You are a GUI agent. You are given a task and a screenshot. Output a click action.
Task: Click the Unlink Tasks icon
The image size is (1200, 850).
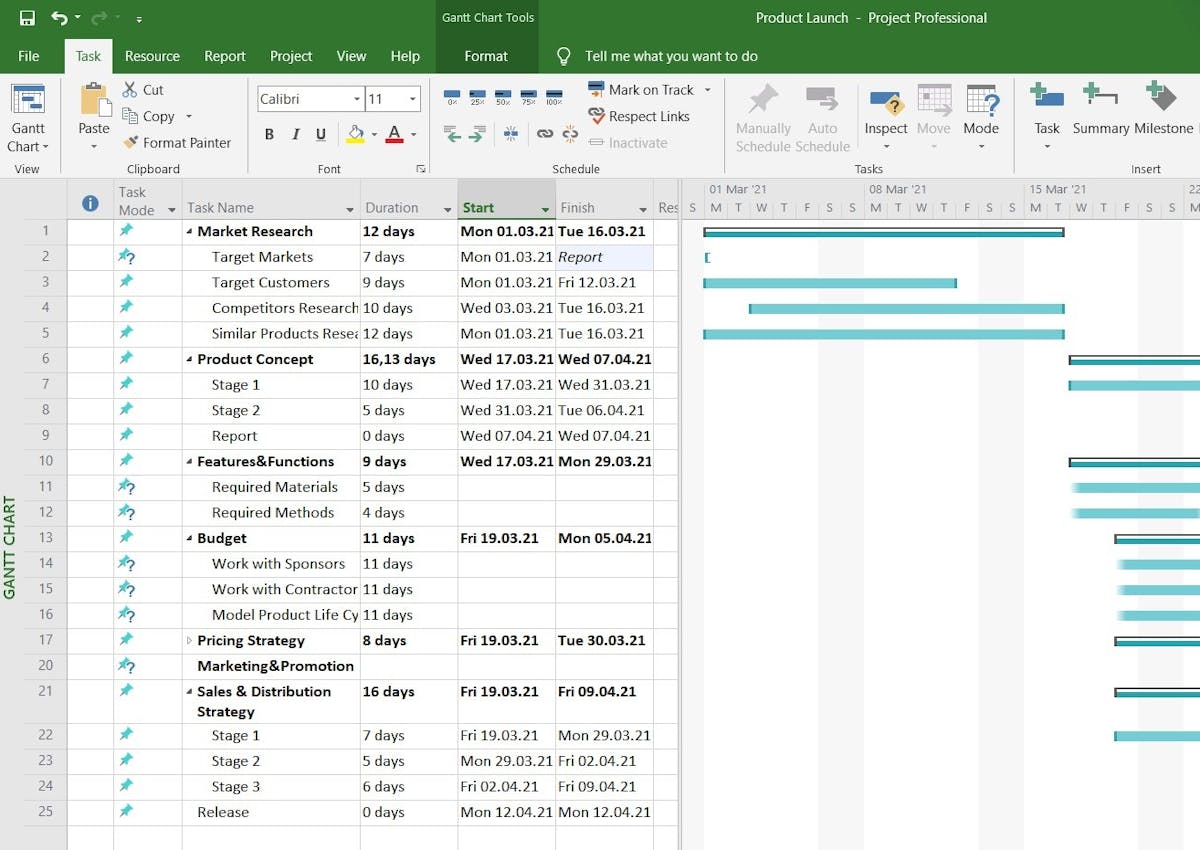tap(570, 133)
